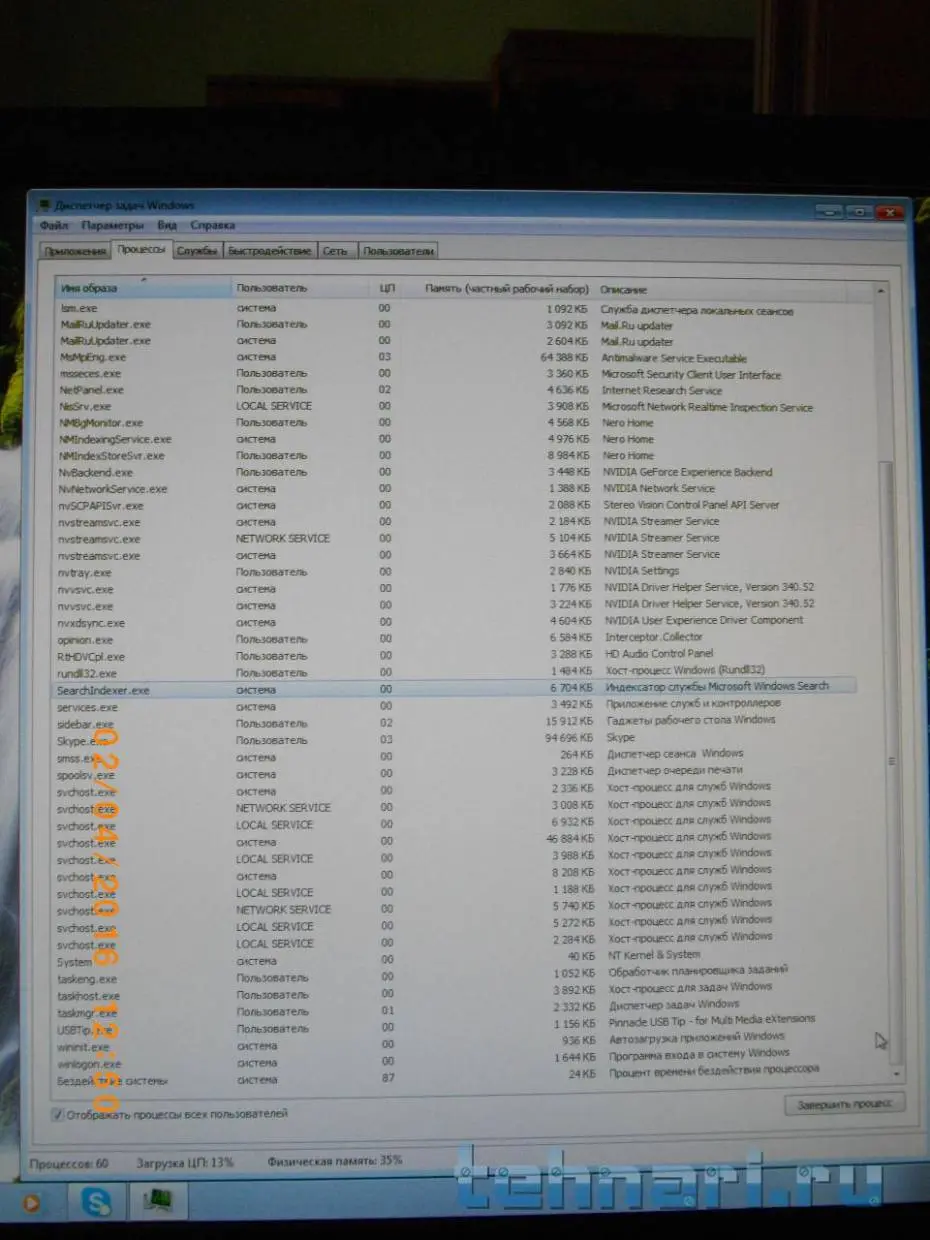Toggle Отображать процессы всех пользователей checkbox

pos(58,1114)
